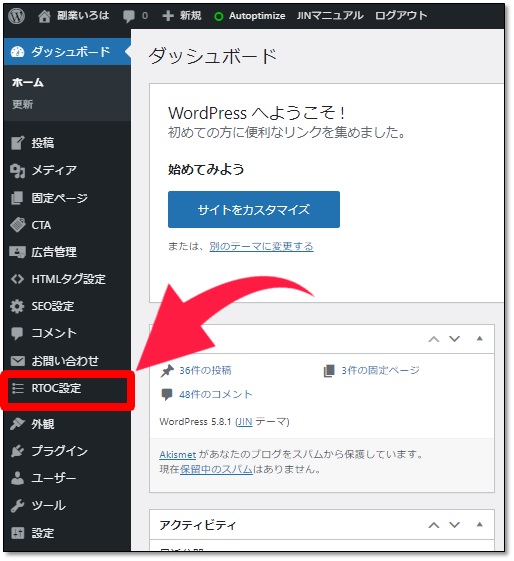Move アクティビティ widget down with its arrow

coord(454,525)
